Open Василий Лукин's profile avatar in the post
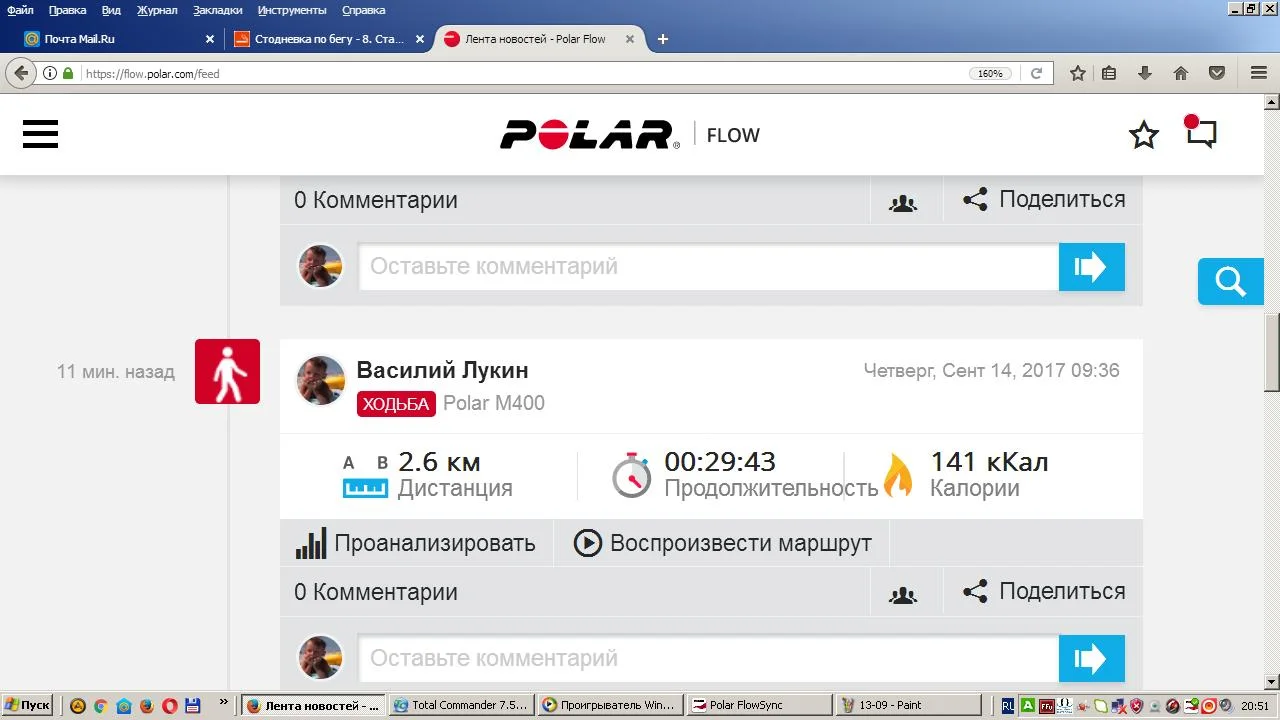Screen dimensions: 1280x720 point(321,380)
